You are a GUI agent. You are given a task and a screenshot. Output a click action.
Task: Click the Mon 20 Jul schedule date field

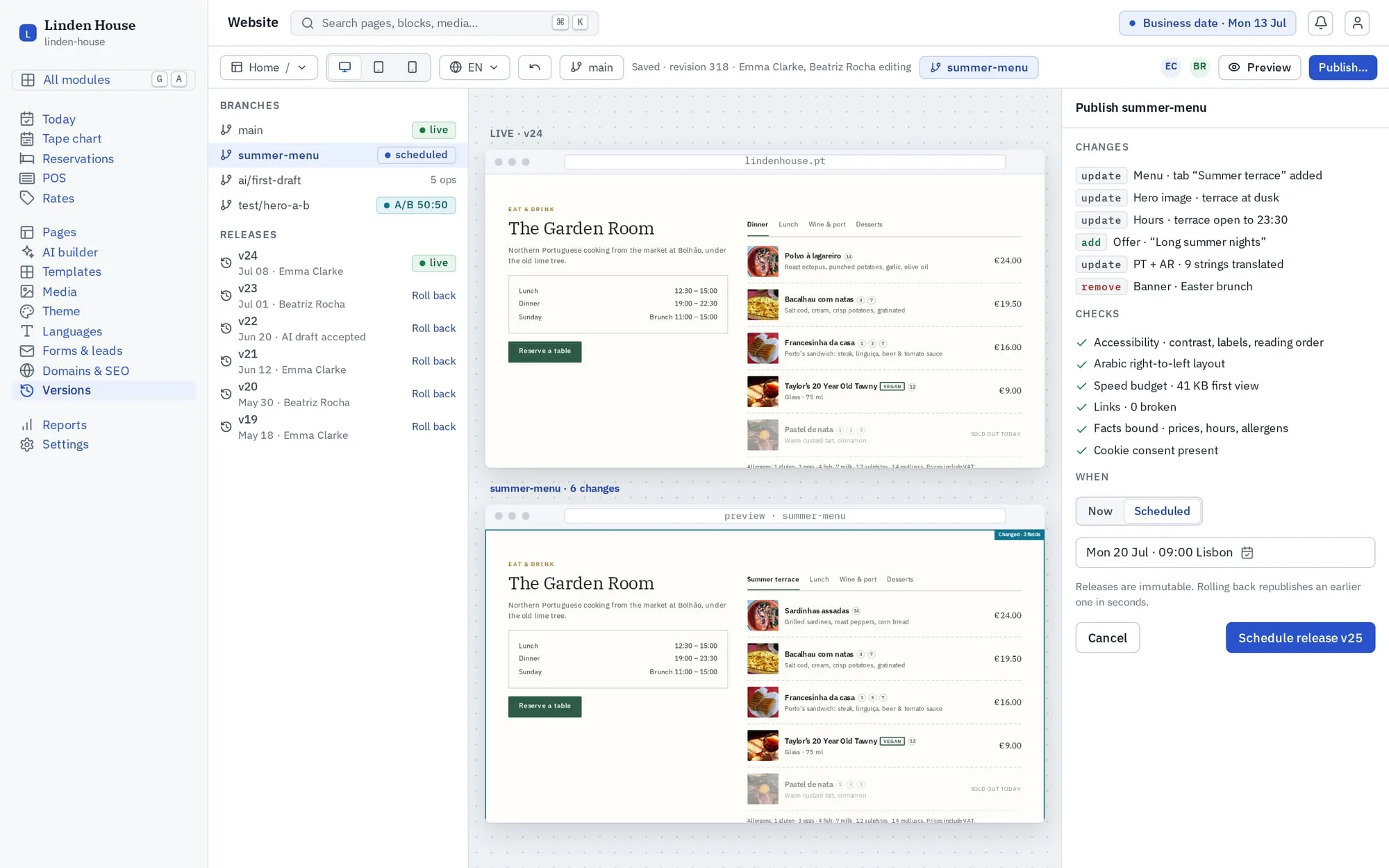1225,553
